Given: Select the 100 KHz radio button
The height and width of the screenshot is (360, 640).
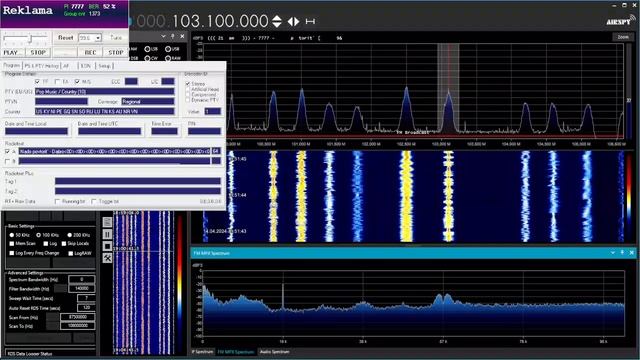Looking at the screenshot, I should (38, 235).
